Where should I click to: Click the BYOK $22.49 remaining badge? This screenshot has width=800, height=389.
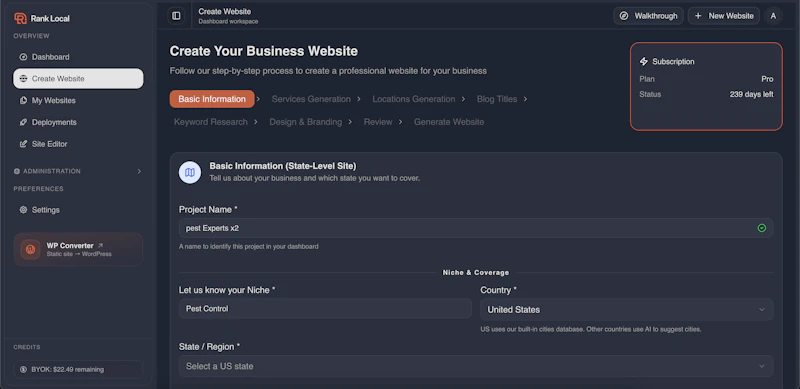click(x=78, y=369)
